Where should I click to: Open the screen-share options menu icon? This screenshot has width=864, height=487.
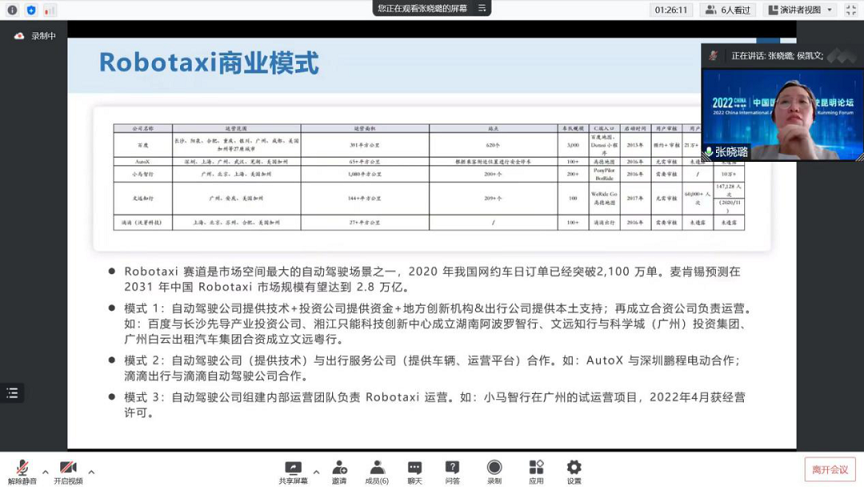pyautogui.click(x=482, y=8)
